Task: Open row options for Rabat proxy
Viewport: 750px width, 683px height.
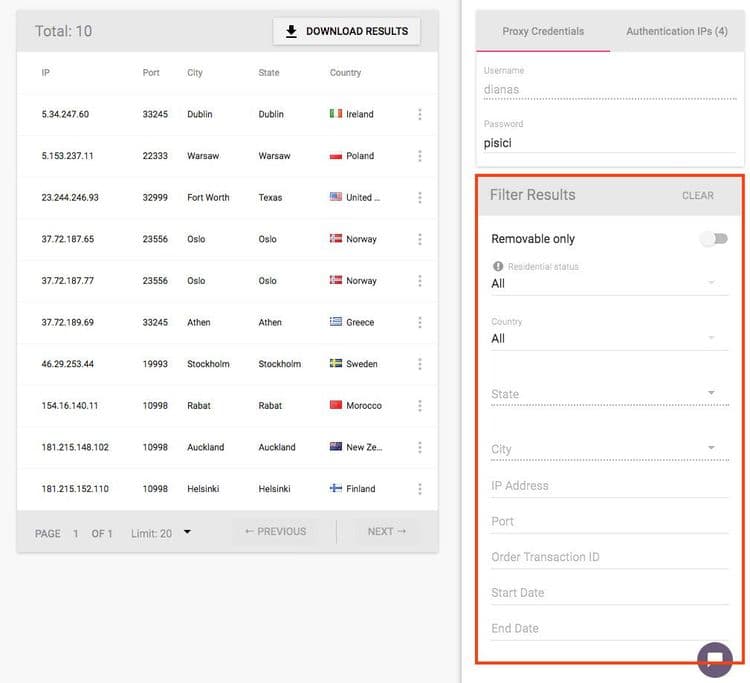Action: click(419, 406)
